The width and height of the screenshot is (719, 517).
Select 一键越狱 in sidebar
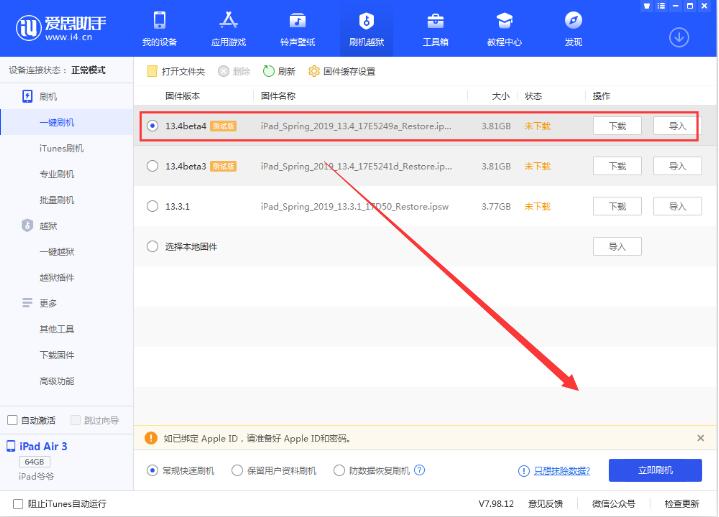click(57, 251)
